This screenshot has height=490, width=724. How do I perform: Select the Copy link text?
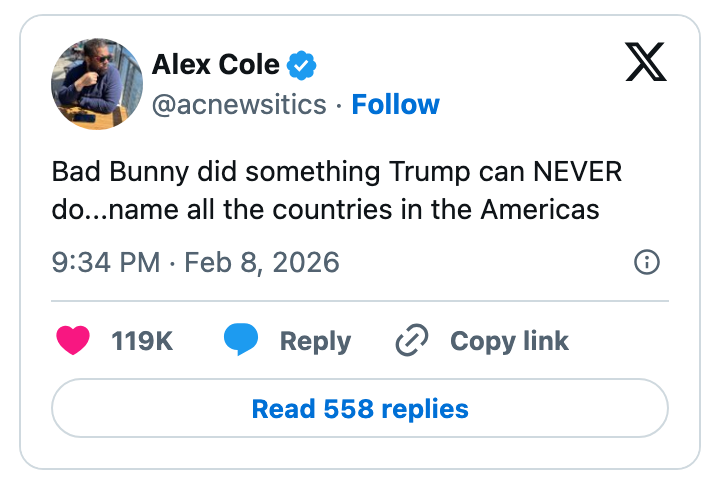pos(509,341)
